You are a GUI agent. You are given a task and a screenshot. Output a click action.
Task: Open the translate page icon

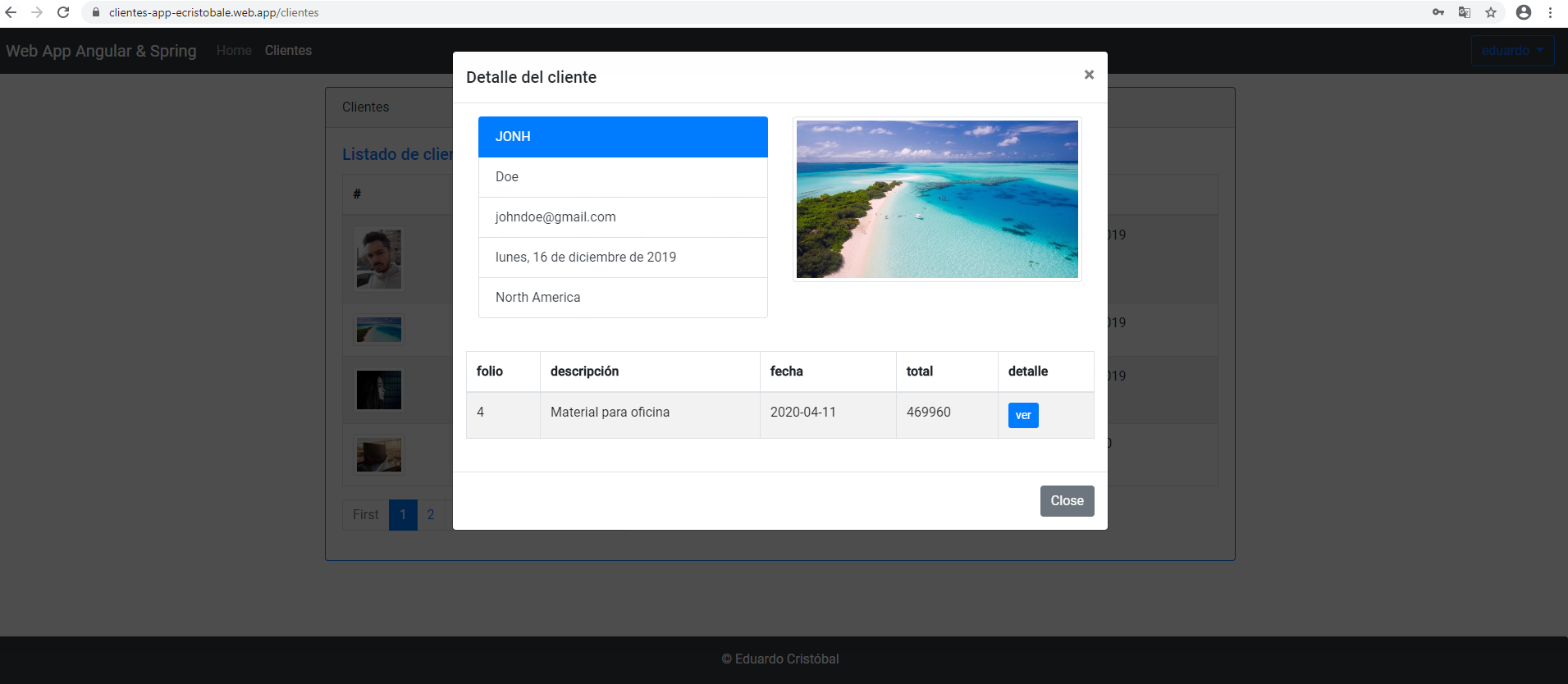pyautogui.click(x=1465, y=12)
